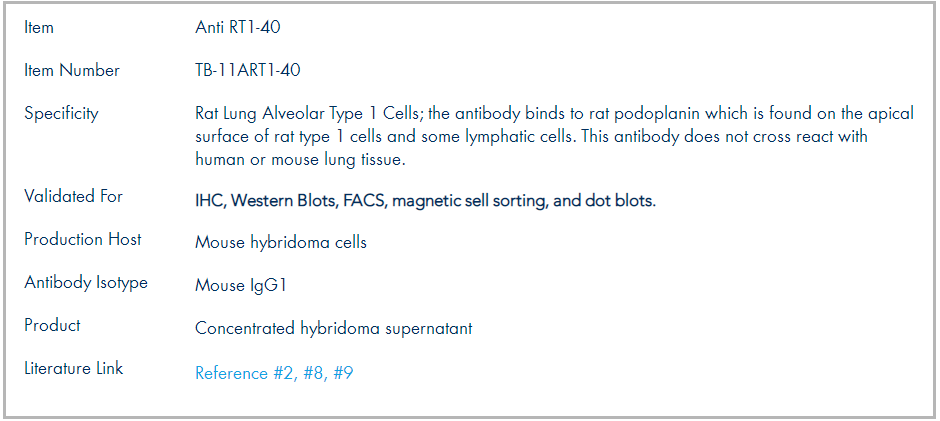Click the Concentrated hybridoma supernatant text
The height and width of the screenshot is (421, 940).
click(x=333, y=329)
